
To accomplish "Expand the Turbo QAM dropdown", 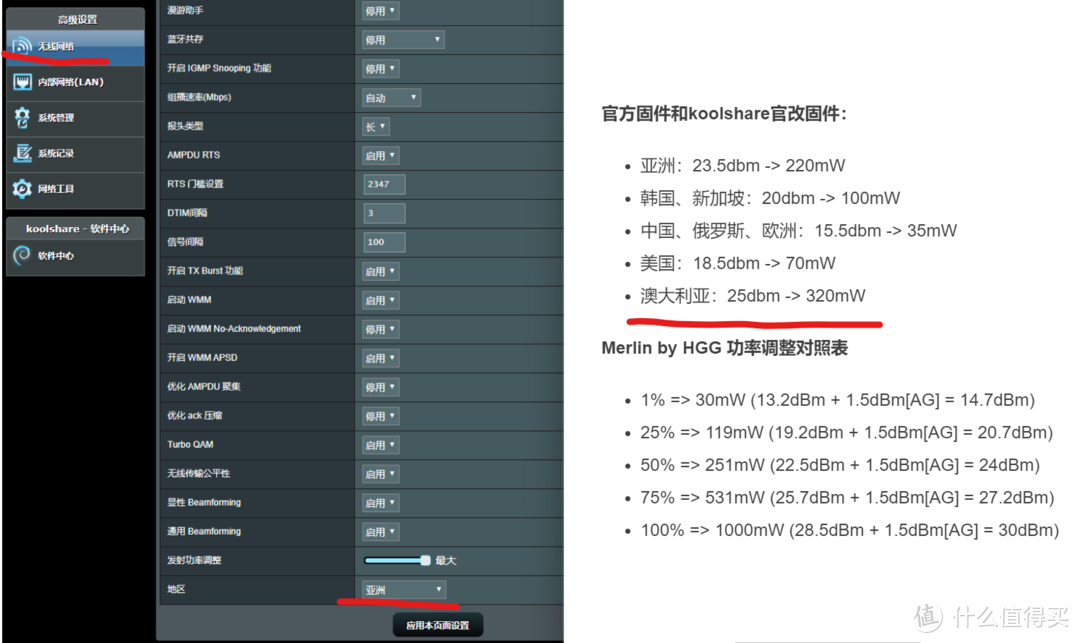I will click(381, 445).
